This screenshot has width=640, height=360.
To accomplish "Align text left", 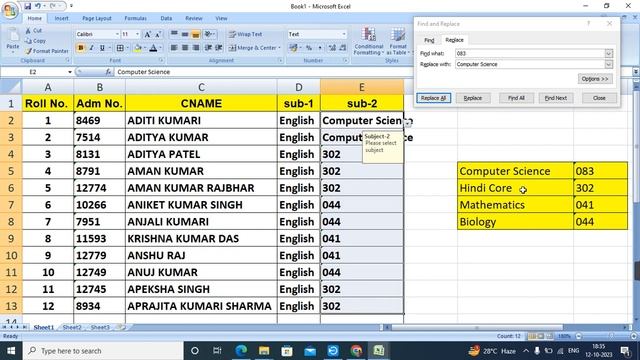I will click(174, 48).
